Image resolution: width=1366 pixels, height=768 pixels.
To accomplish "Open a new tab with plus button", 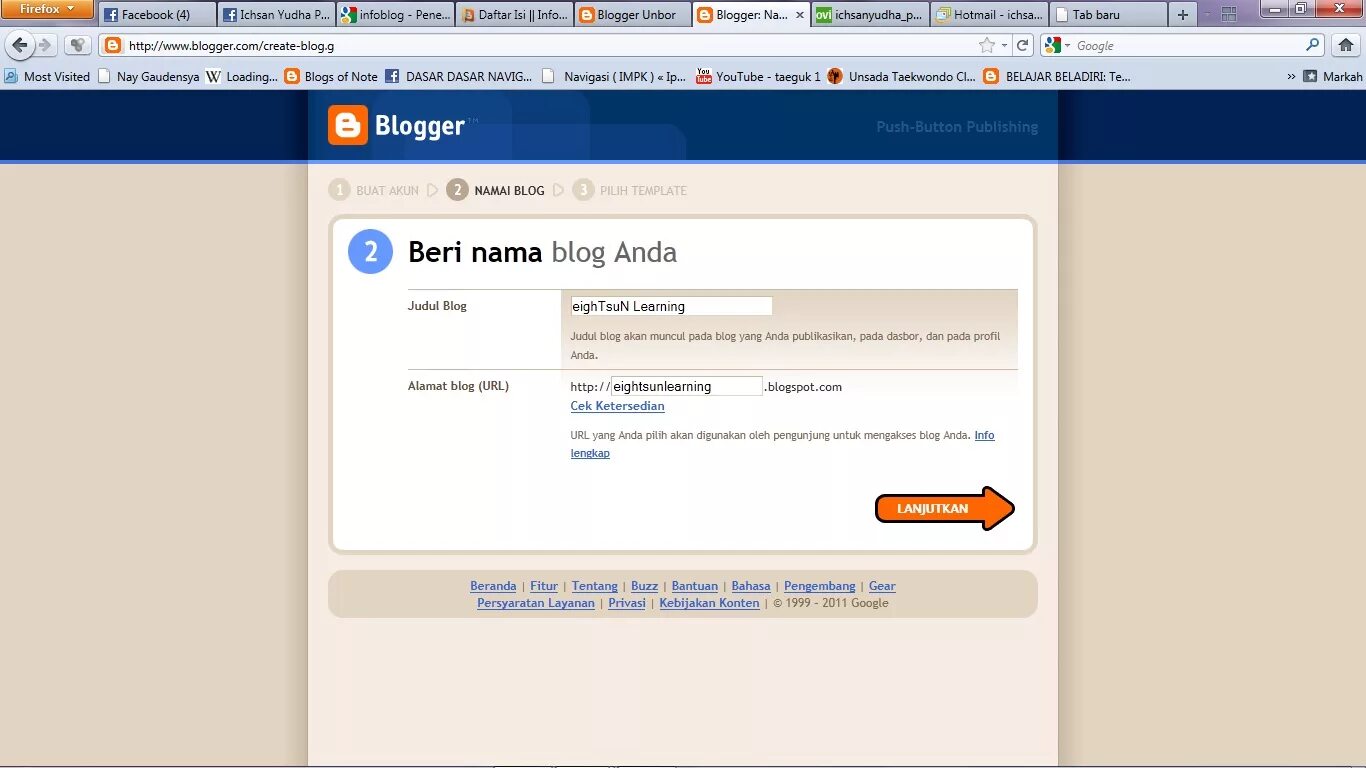I will coord(1183,15).
